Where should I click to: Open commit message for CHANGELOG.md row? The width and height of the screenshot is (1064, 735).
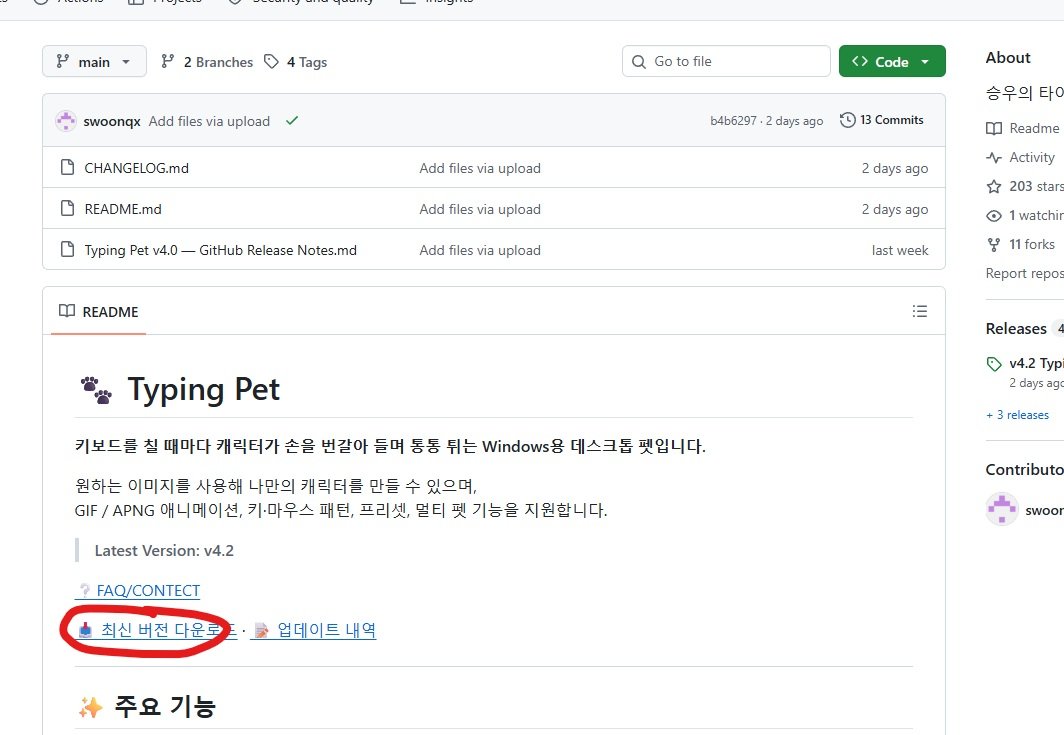point(480,168)
